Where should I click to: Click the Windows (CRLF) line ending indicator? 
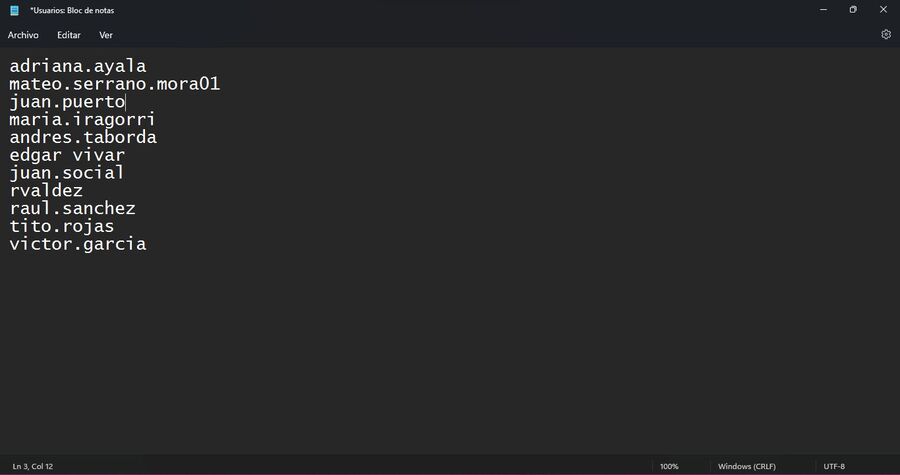(x=747, y=466)
